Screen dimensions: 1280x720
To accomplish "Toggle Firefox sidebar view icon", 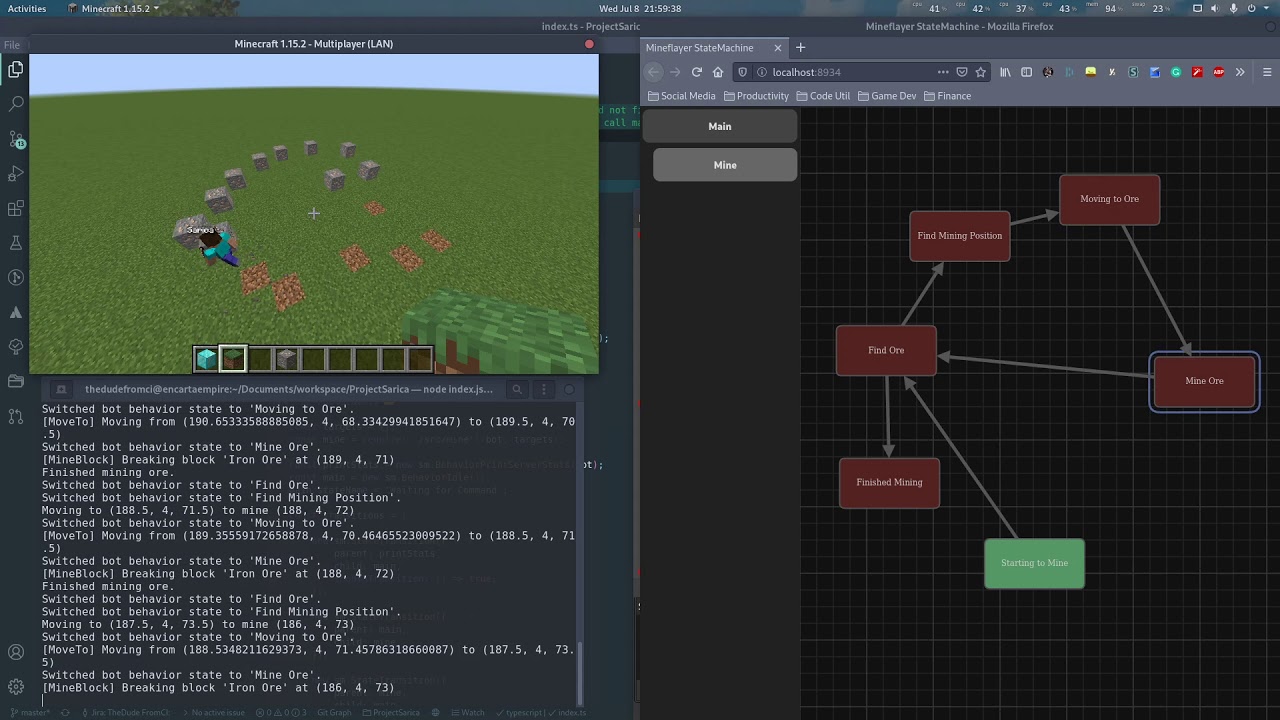I will tap(1026, 72).
